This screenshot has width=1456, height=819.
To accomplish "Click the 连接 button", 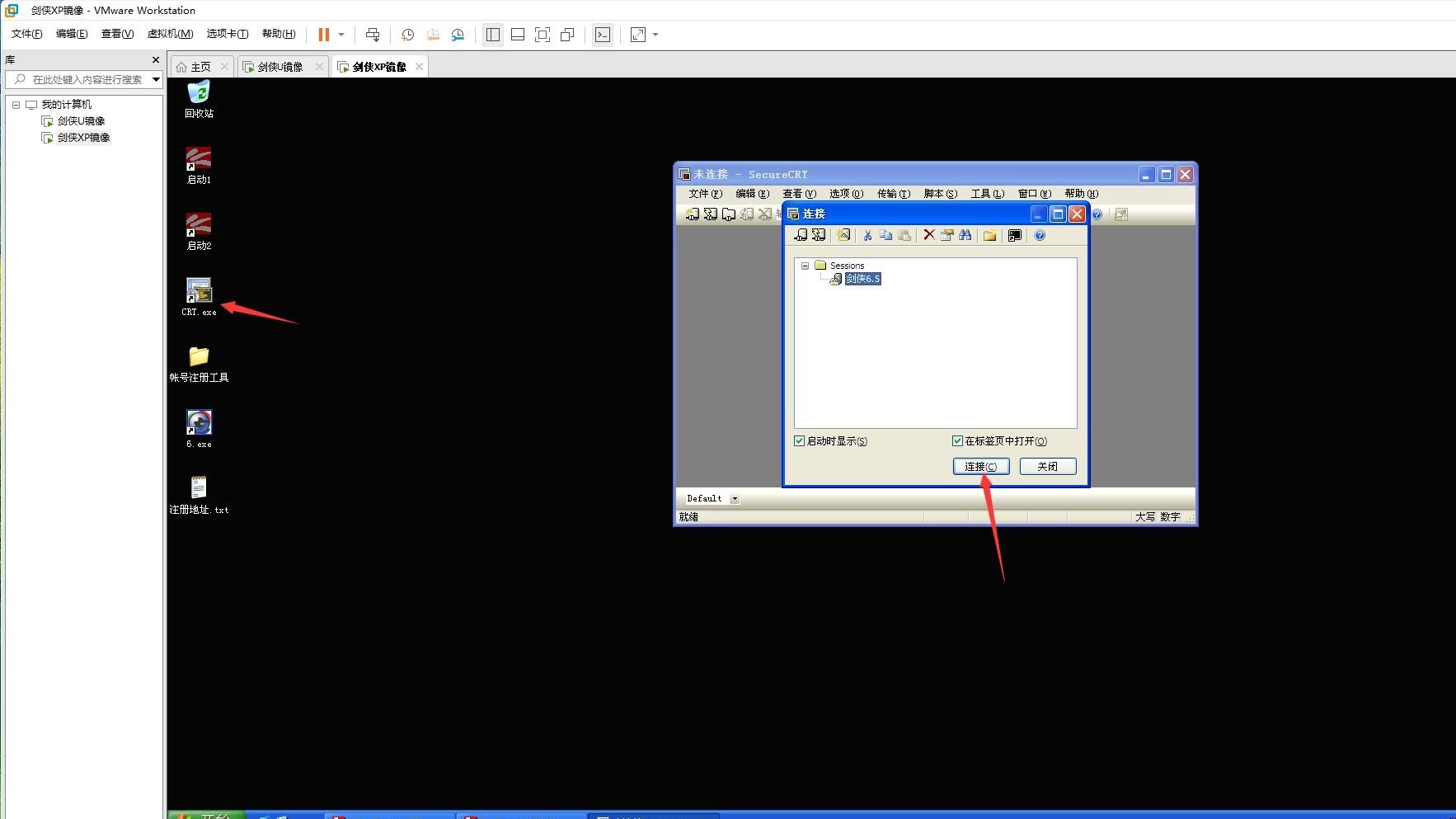I will click(x=981, y=466).
